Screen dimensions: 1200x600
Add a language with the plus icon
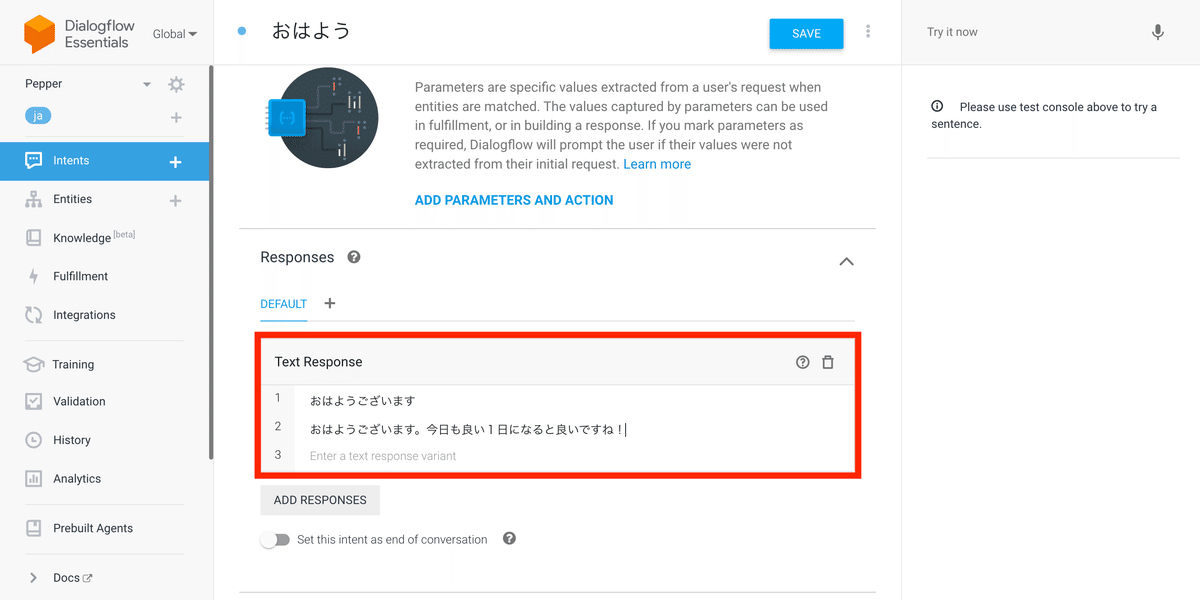pos(176,117)
